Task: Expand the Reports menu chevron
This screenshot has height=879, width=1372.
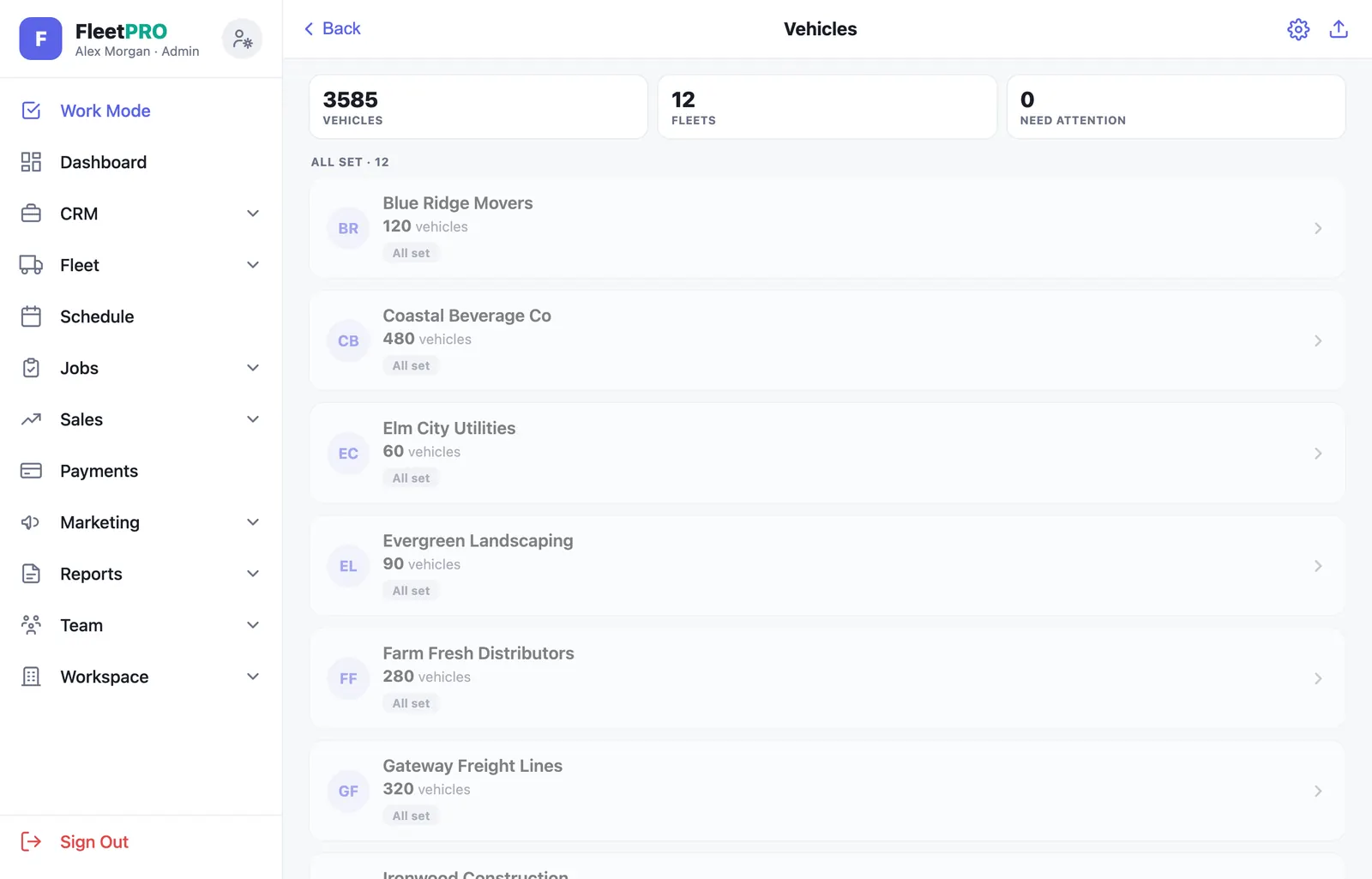Action: pos(253,574)
